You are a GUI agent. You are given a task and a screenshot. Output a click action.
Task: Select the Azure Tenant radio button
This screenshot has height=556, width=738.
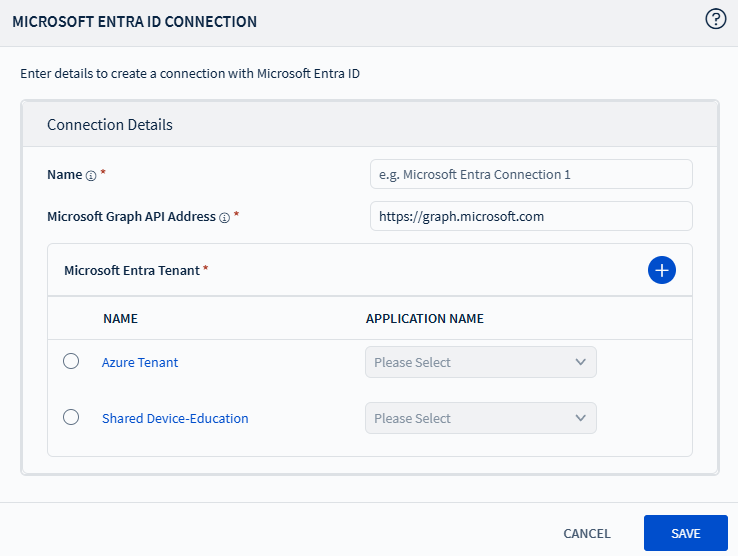[71, 362]
